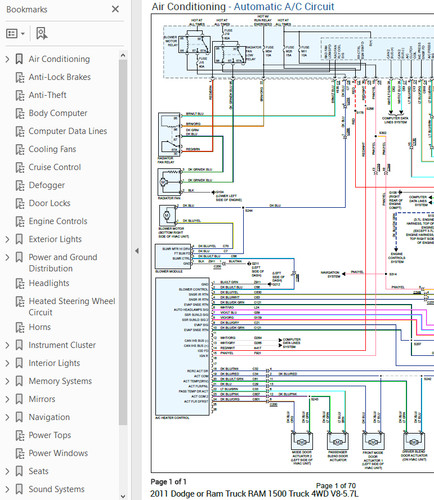Select the Horns bookmark icon
The image size is (434, 500).
20,327
